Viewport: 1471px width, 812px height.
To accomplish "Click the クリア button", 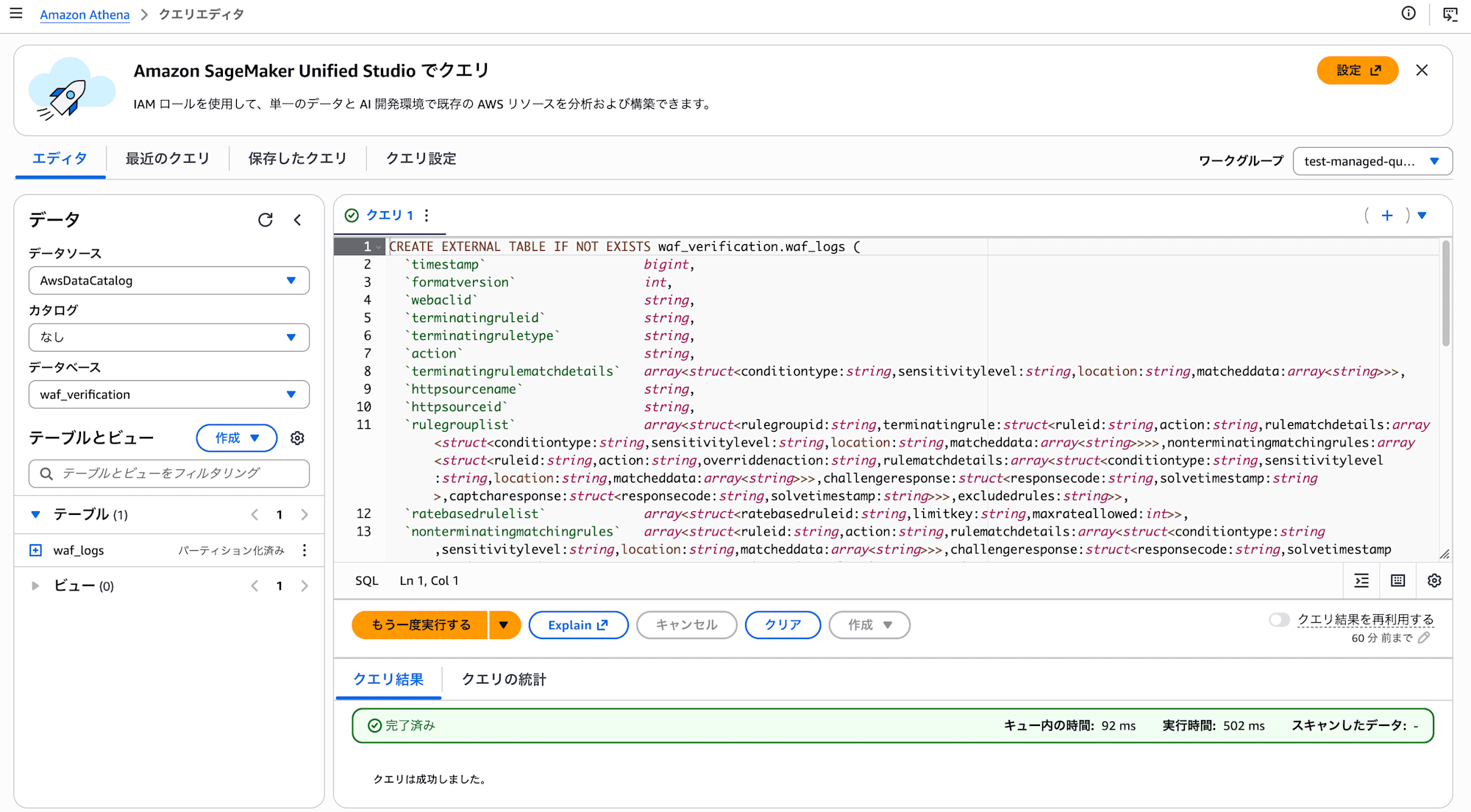I will point(783,624).
